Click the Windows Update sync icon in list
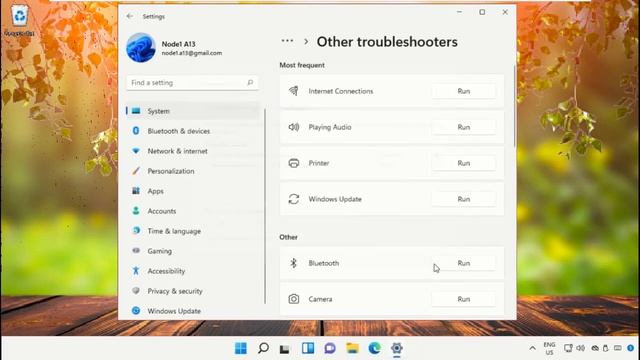640x360 pixels. (293, 199)
